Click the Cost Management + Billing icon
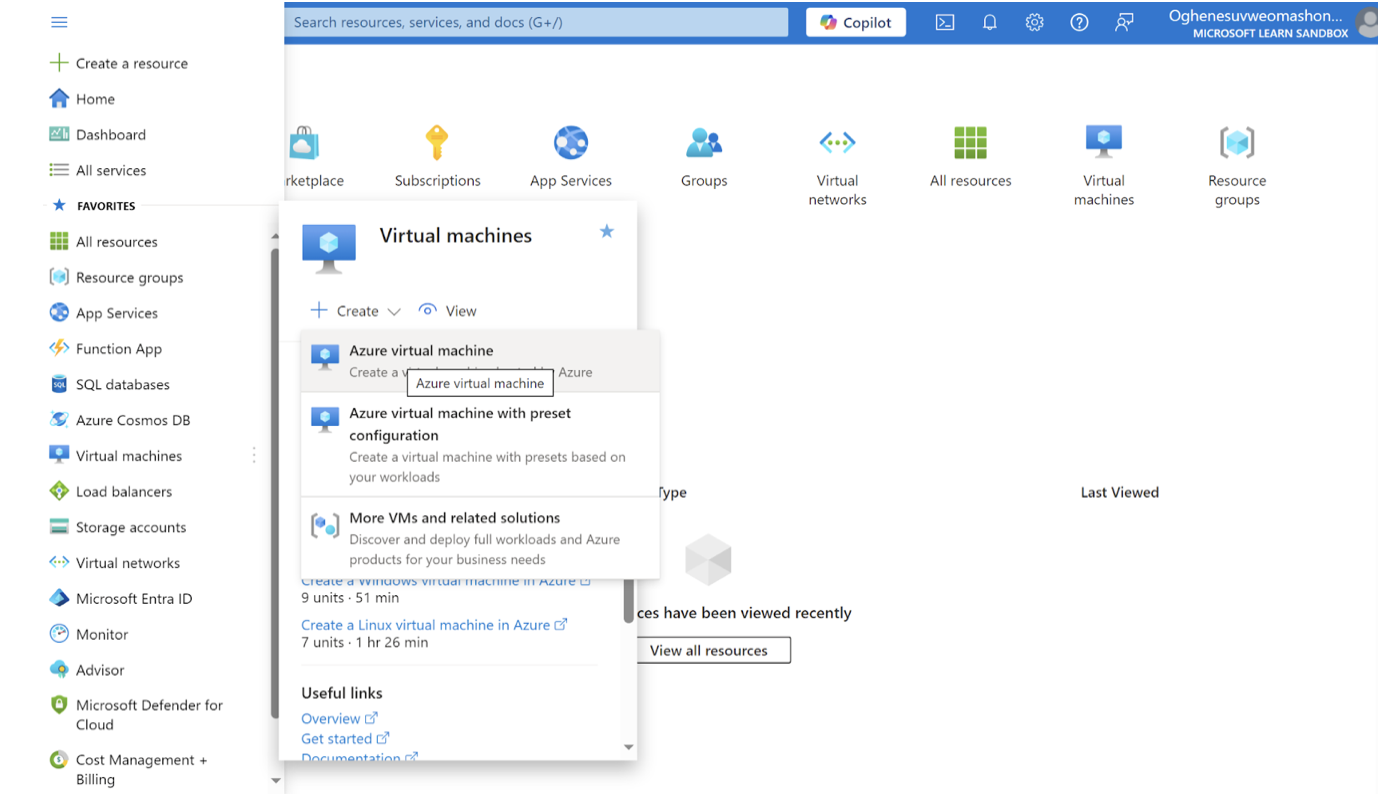This screenshot has height=802, width=1382. pyautogui.click(x=59, y=760)
